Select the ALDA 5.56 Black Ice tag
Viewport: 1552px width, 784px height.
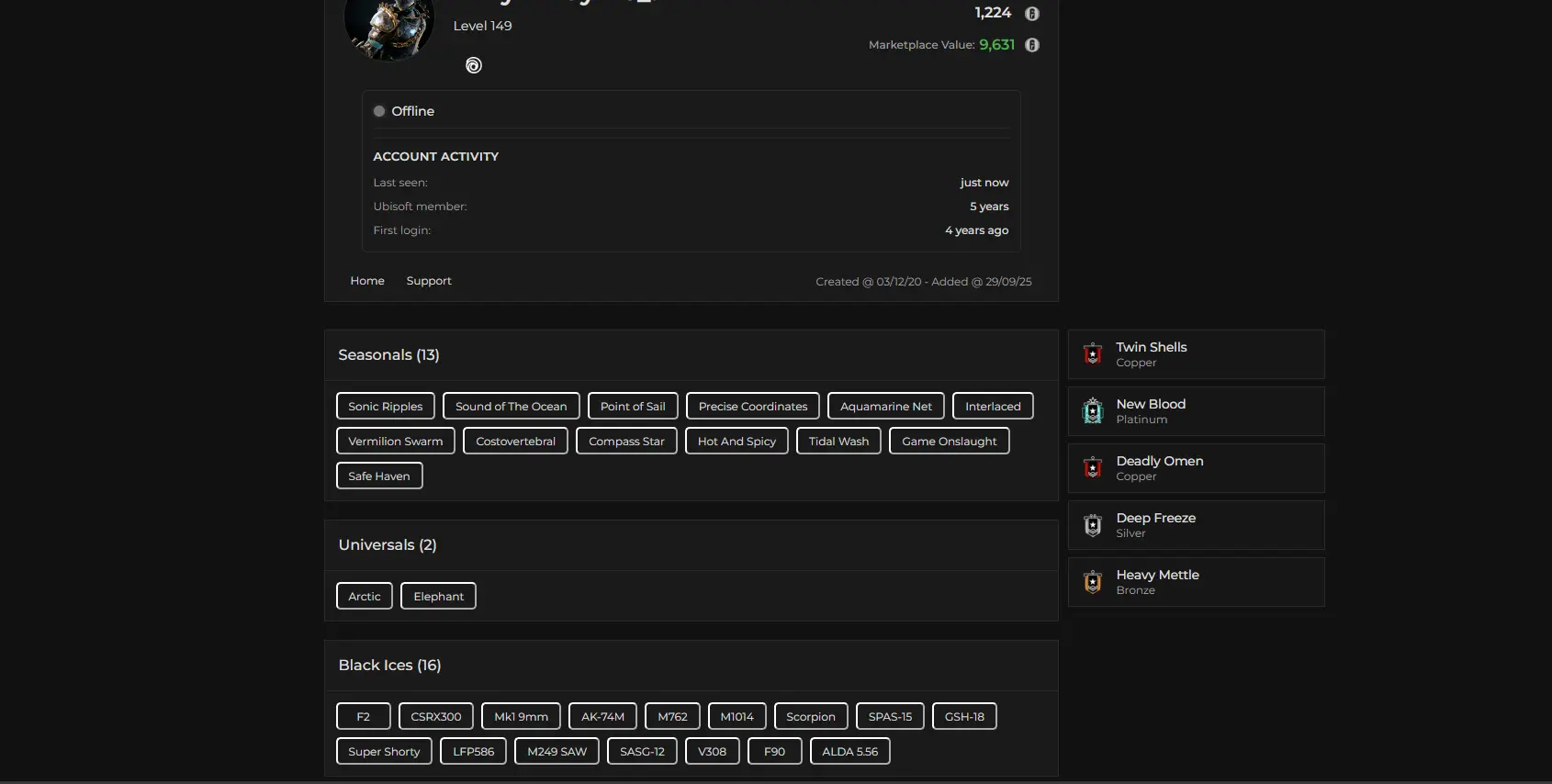(x=849, y=752)
